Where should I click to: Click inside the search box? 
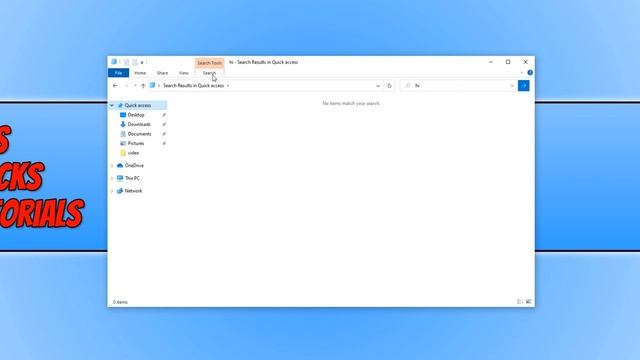458,86
